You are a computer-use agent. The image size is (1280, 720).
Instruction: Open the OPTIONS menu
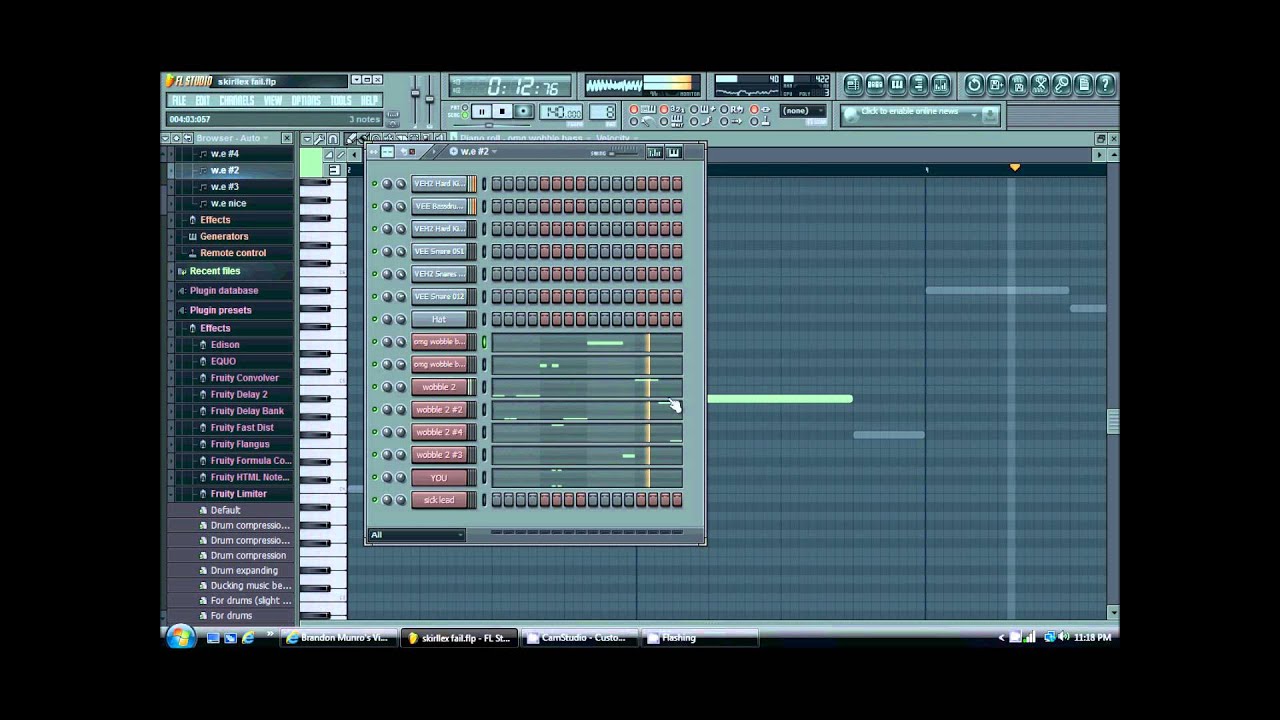(306, 101)
